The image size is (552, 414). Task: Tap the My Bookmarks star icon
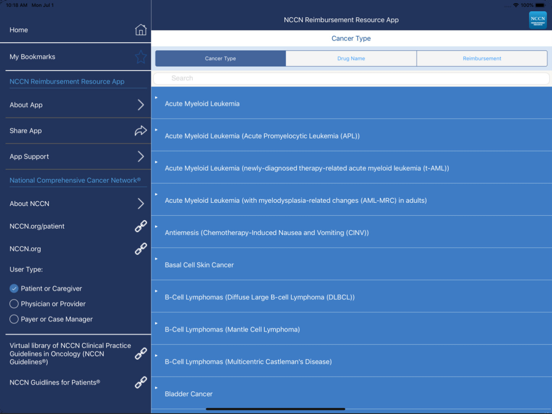[141, 57]
